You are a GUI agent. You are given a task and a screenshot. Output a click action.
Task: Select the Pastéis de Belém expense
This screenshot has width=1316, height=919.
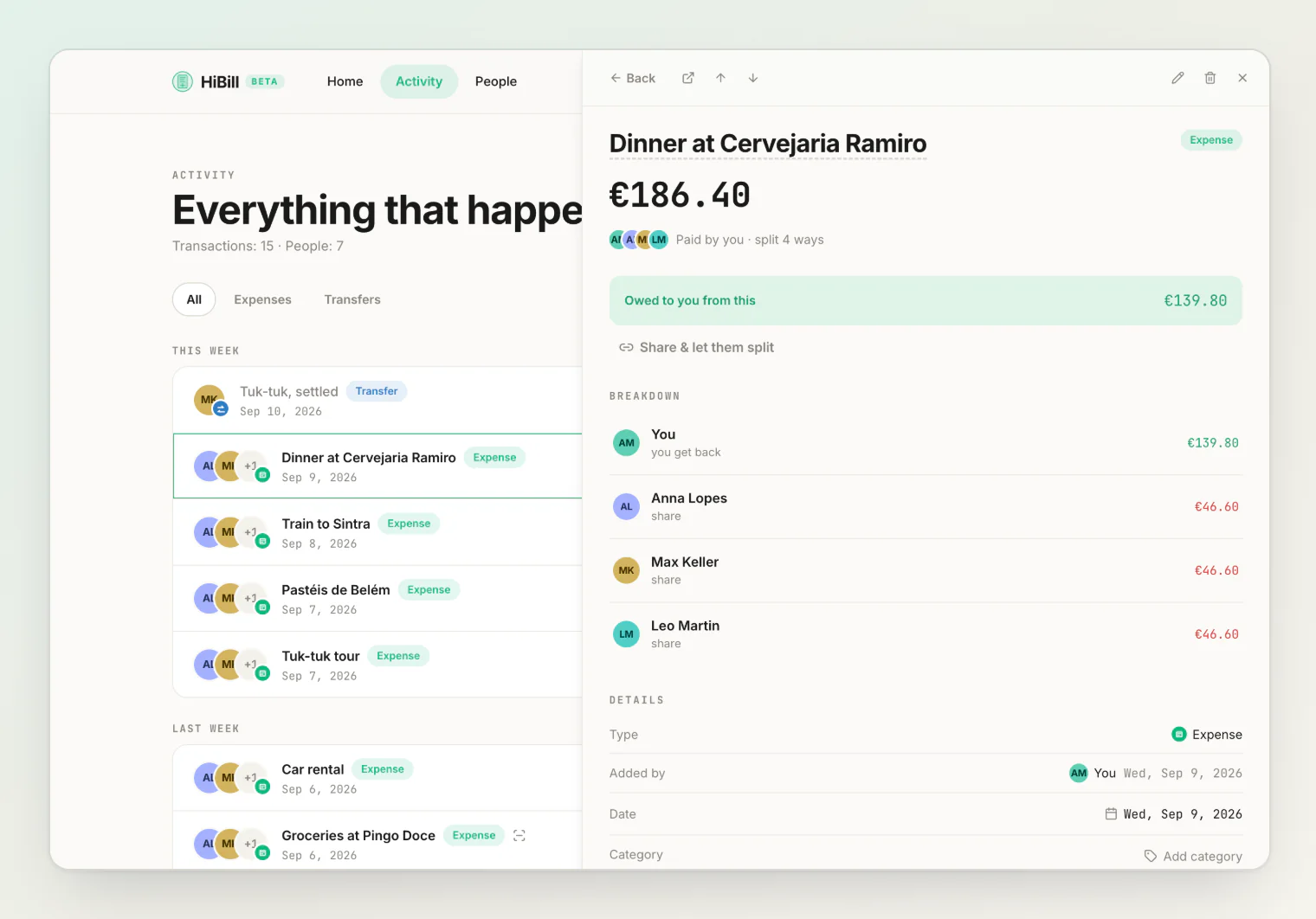[x=377, y=599]
